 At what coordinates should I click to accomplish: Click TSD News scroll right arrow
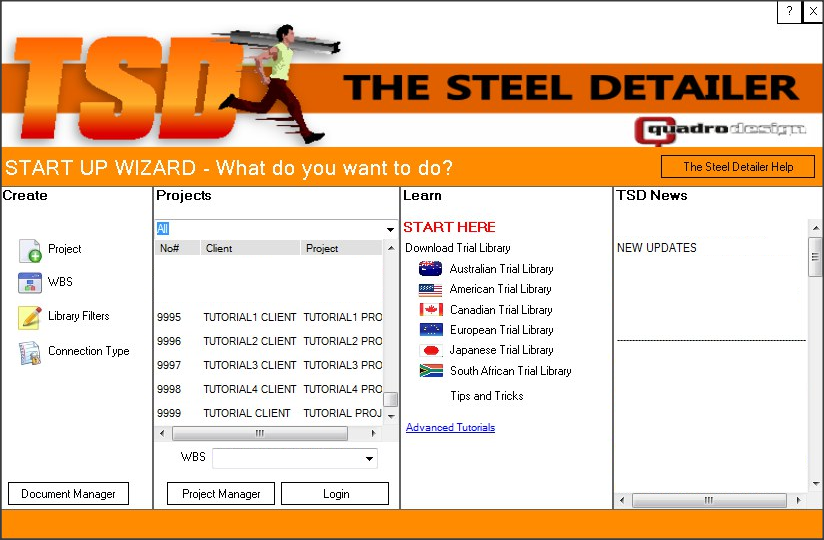coord(798,500)
